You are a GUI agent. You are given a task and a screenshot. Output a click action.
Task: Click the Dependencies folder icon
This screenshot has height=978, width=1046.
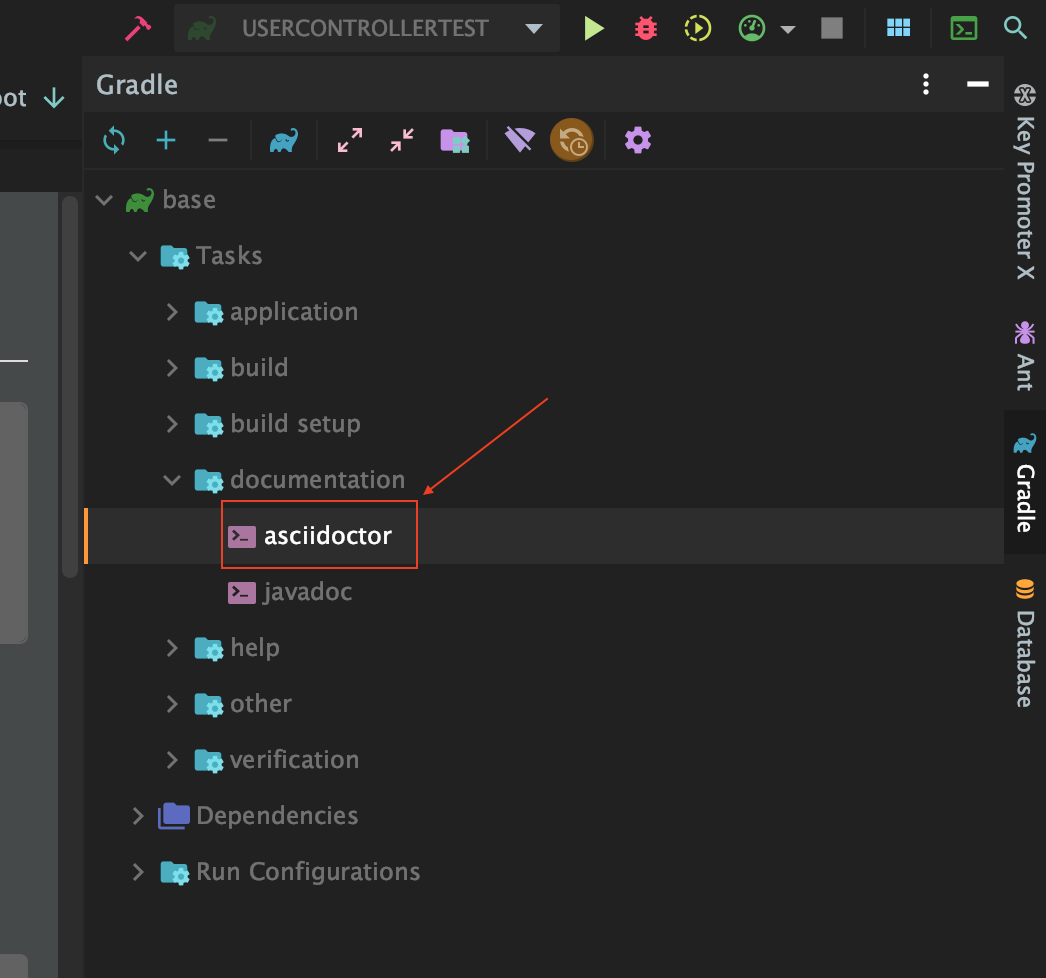(x=174, y=816)
